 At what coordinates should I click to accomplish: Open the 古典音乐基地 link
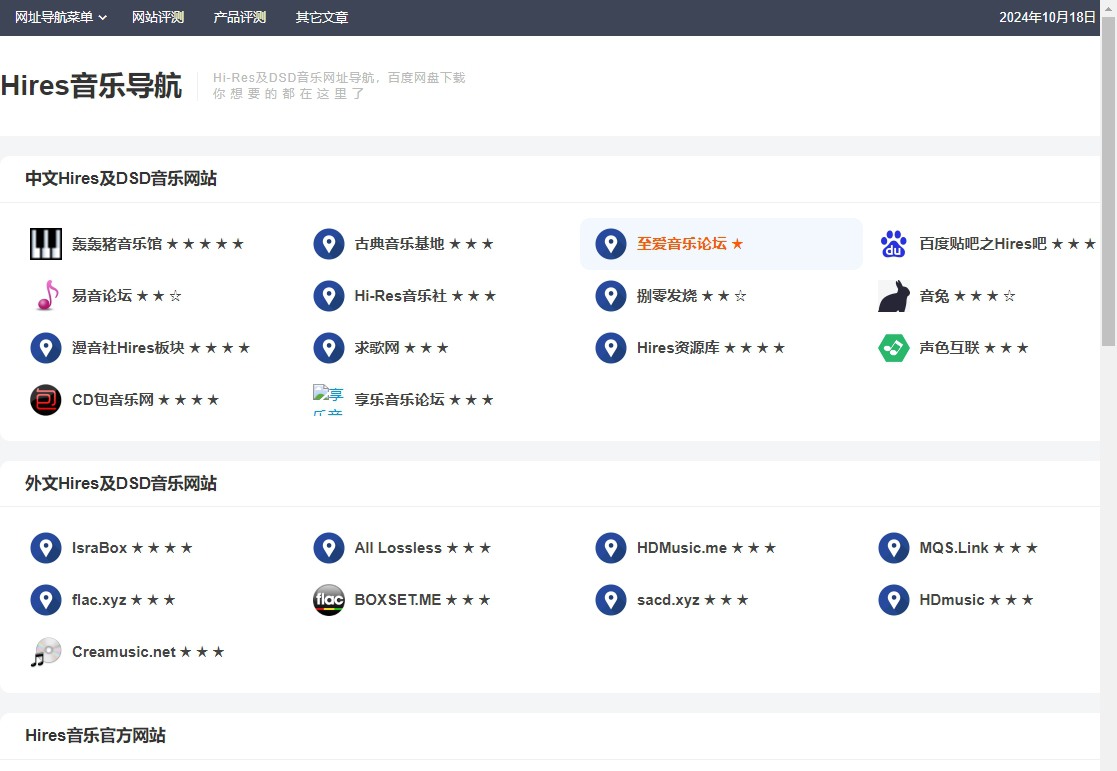[x=424, y=244]
